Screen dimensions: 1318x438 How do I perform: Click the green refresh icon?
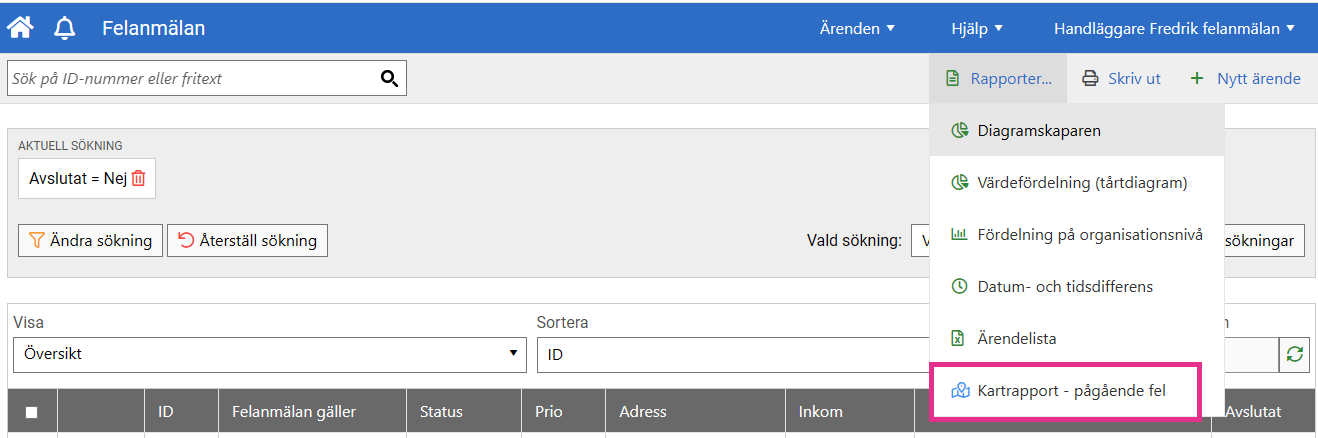click(x=1295, y=355)
